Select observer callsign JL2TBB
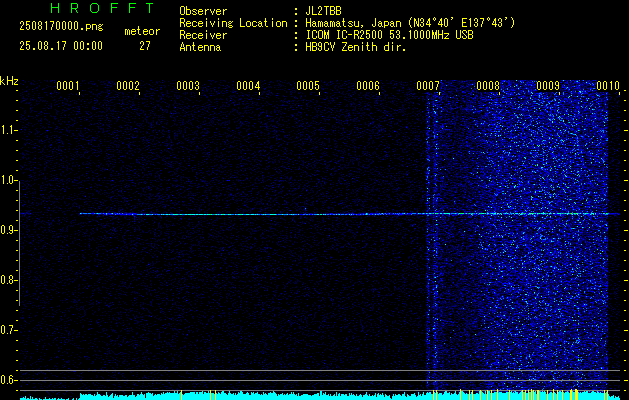 click(x=323, y=11)
